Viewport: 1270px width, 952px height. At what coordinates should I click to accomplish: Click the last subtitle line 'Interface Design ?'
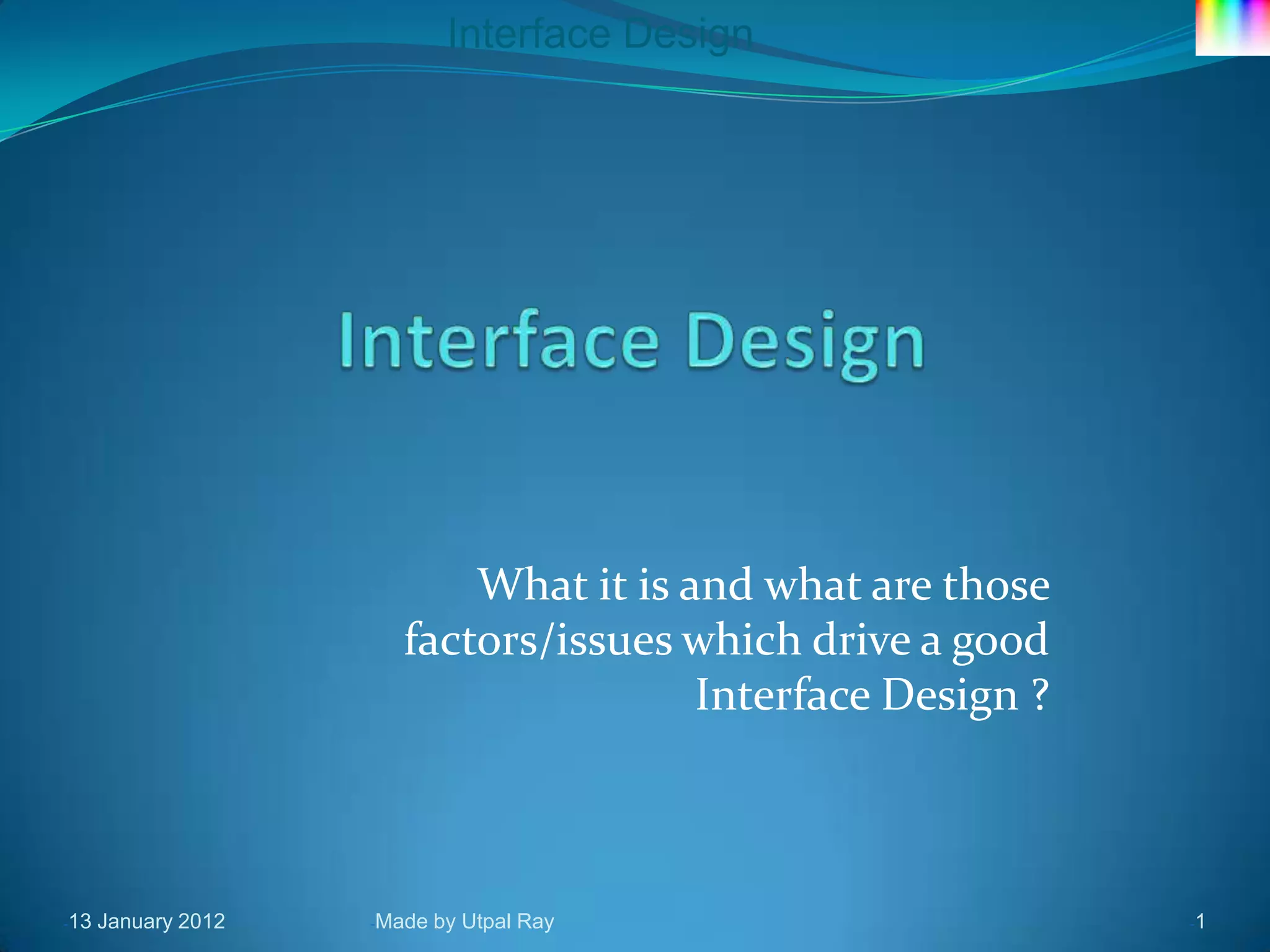[x=871, y=695]
